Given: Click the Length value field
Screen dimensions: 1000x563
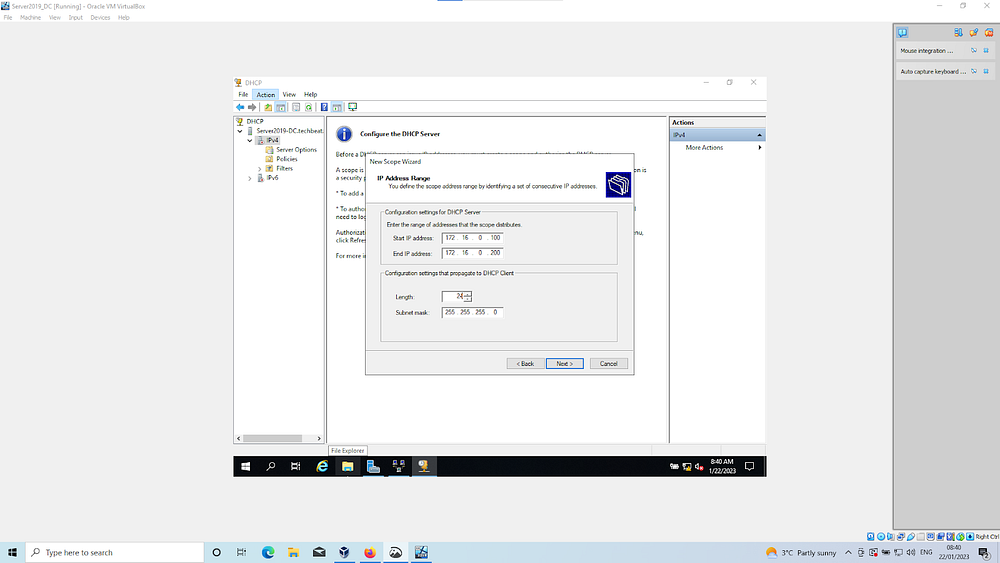Looking at the screenshot, I should (453, 296).
